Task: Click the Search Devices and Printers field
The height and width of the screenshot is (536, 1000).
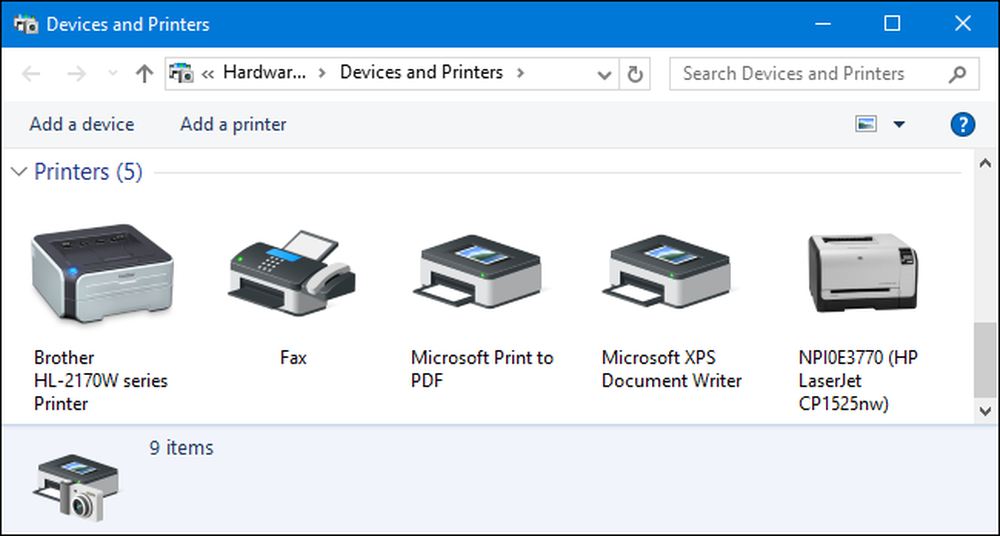Action: pos(824,73)
